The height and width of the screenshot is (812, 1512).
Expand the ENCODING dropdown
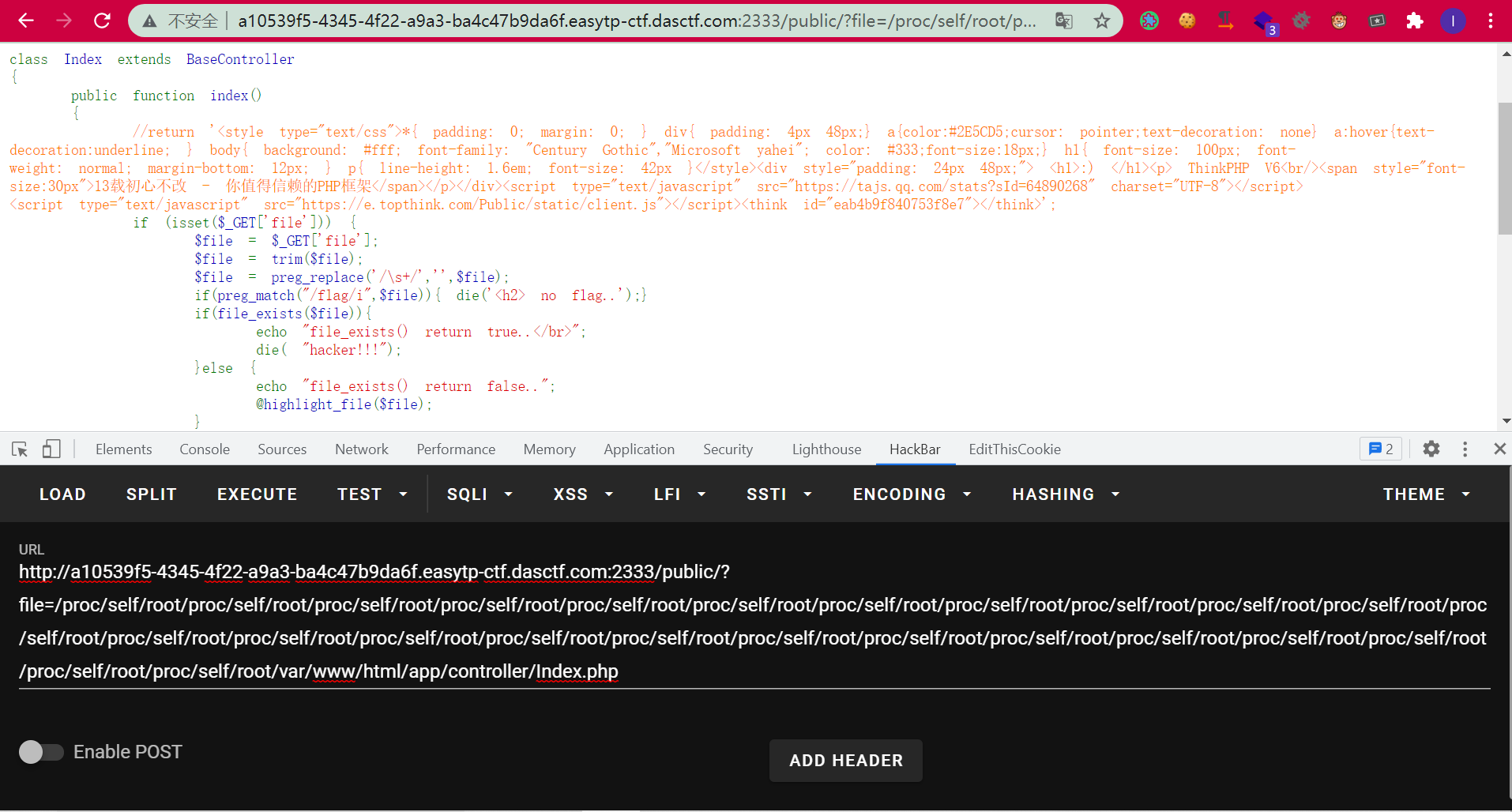(x=912, y=494)
